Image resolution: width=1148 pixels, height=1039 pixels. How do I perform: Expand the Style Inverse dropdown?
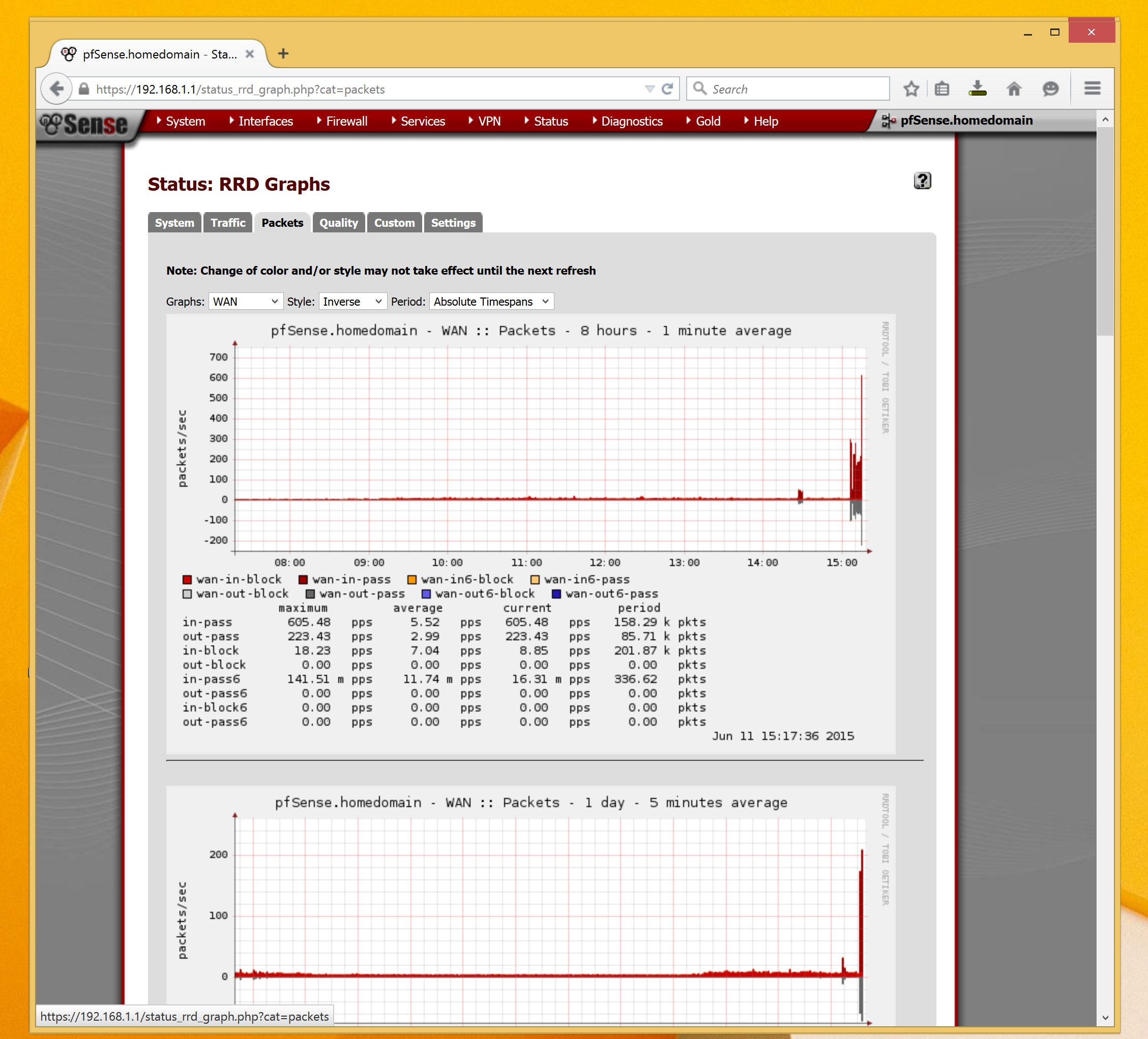352,301
